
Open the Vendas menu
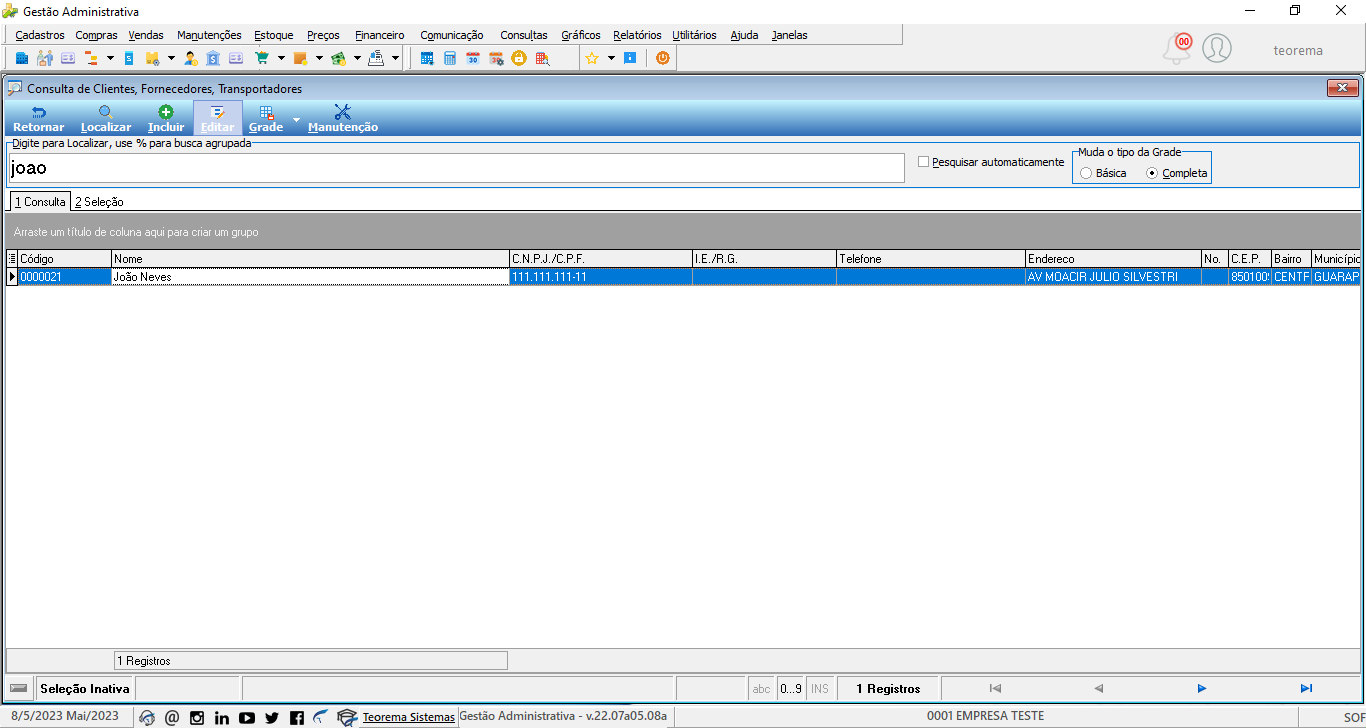point(146,35)
